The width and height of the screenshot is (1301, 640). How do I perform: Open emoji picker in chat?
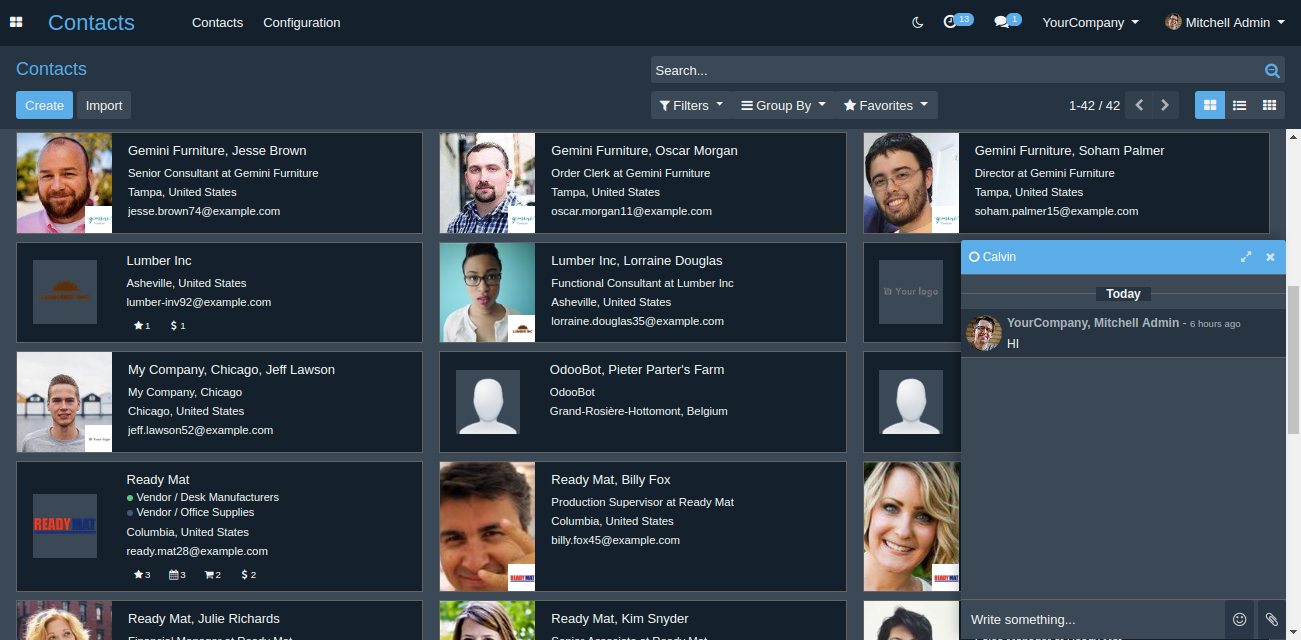pos(1240,619)
